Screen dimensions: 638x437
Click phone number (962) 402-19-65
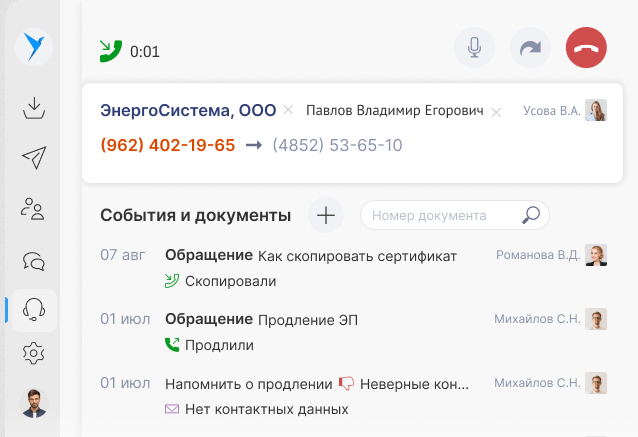168,145
